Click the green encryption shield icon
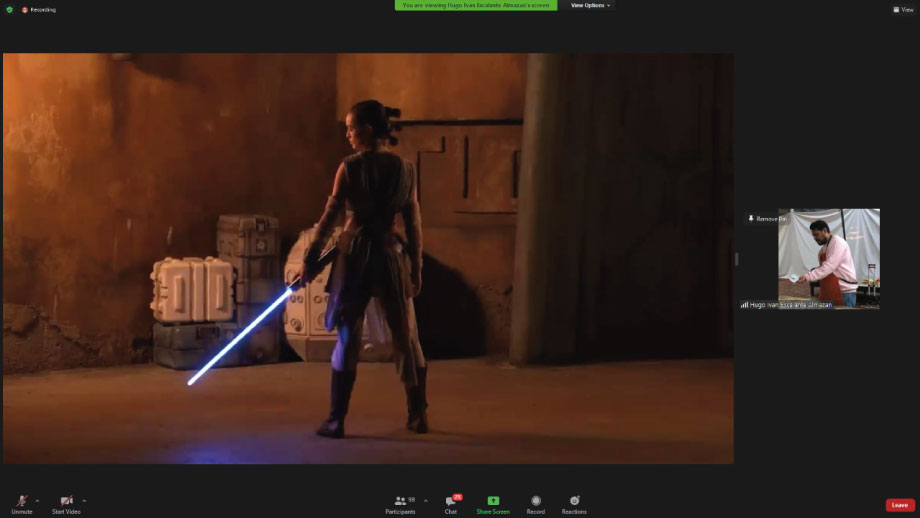The height and width of the screenshot is (518, 920). click(9, 10)
